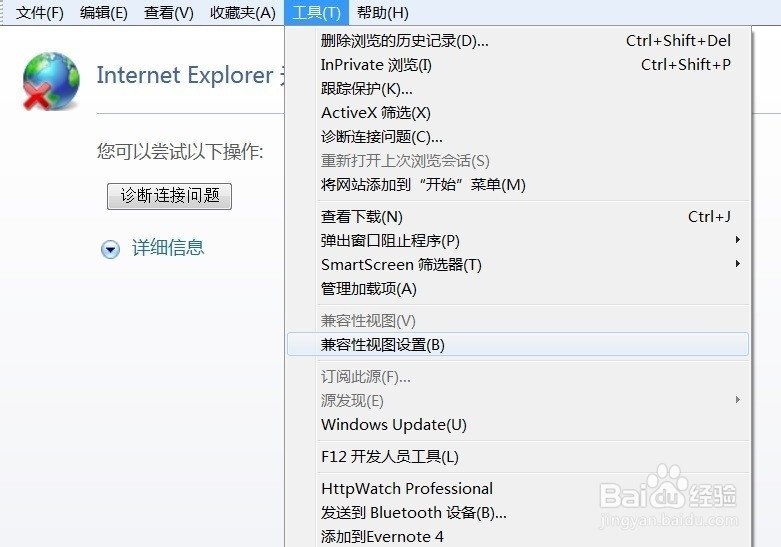Launch Windows Update(U) entry

click(518, 424)
